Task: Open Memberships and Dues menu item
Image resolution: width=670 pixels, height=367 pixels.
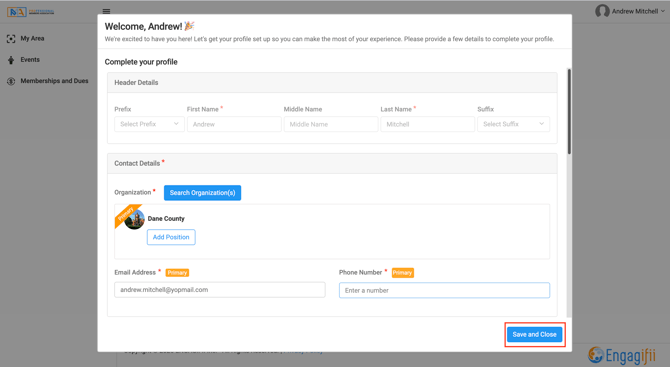Action: point(54,81)
